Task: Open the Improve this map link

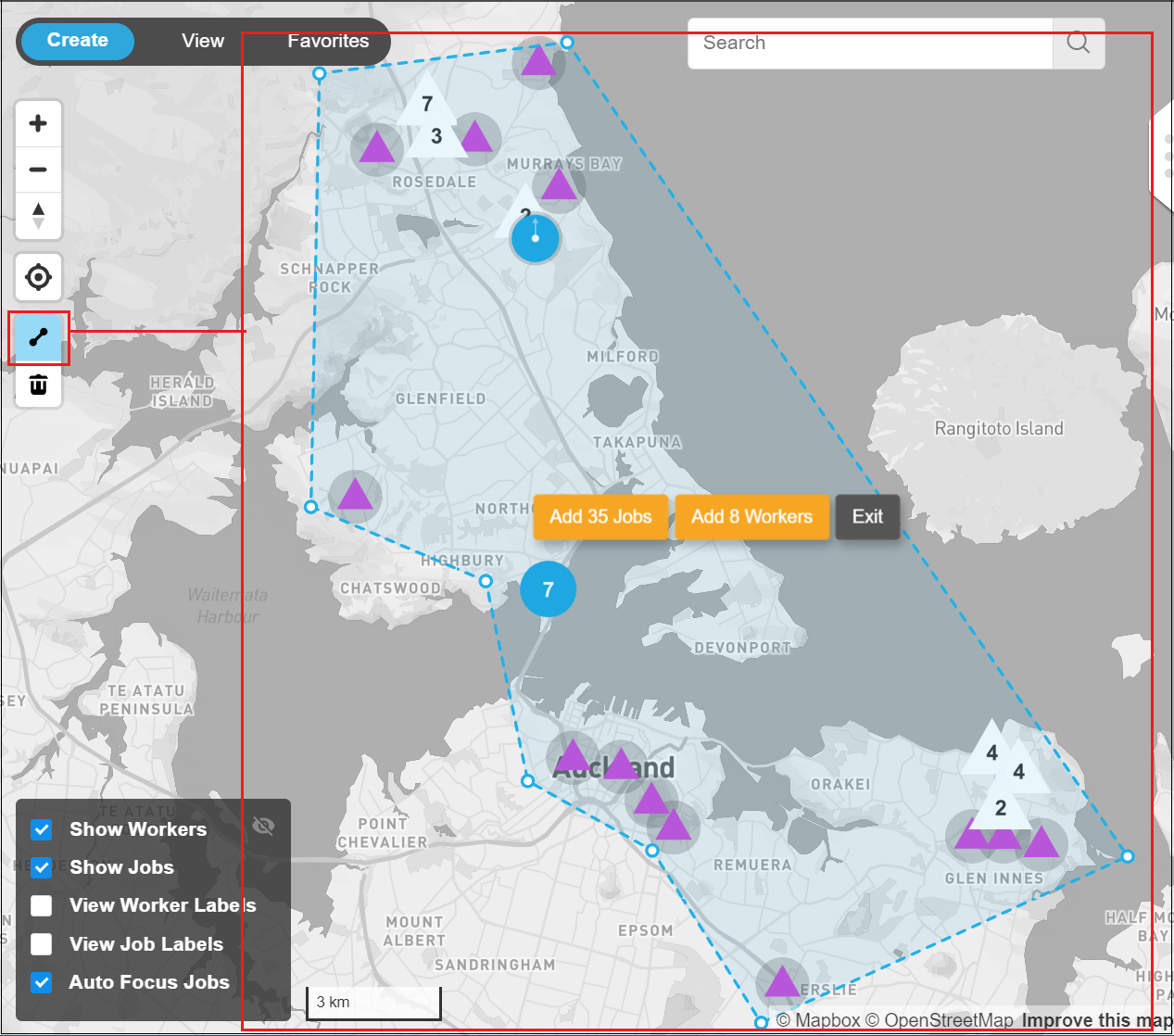Action: click(x=1097, y=1020)
